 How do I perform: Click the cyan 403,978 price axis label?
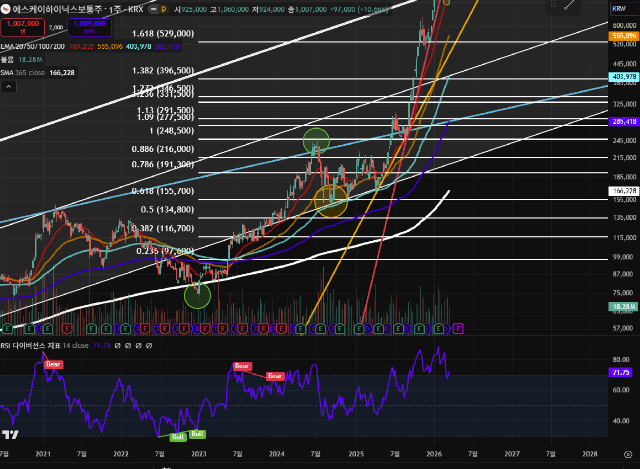624,76
